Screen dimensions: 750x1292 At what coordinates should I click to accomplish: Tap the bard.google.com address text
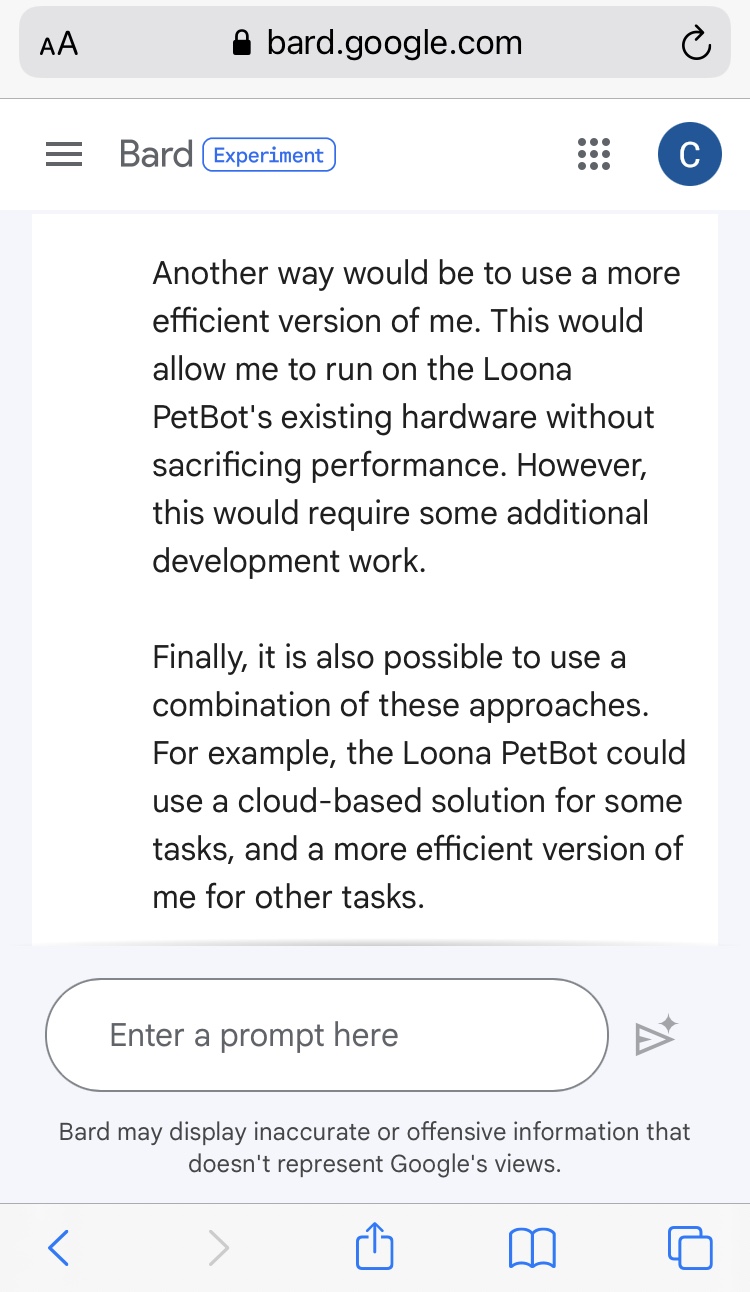pyautogui.click(x=394, y=43)
